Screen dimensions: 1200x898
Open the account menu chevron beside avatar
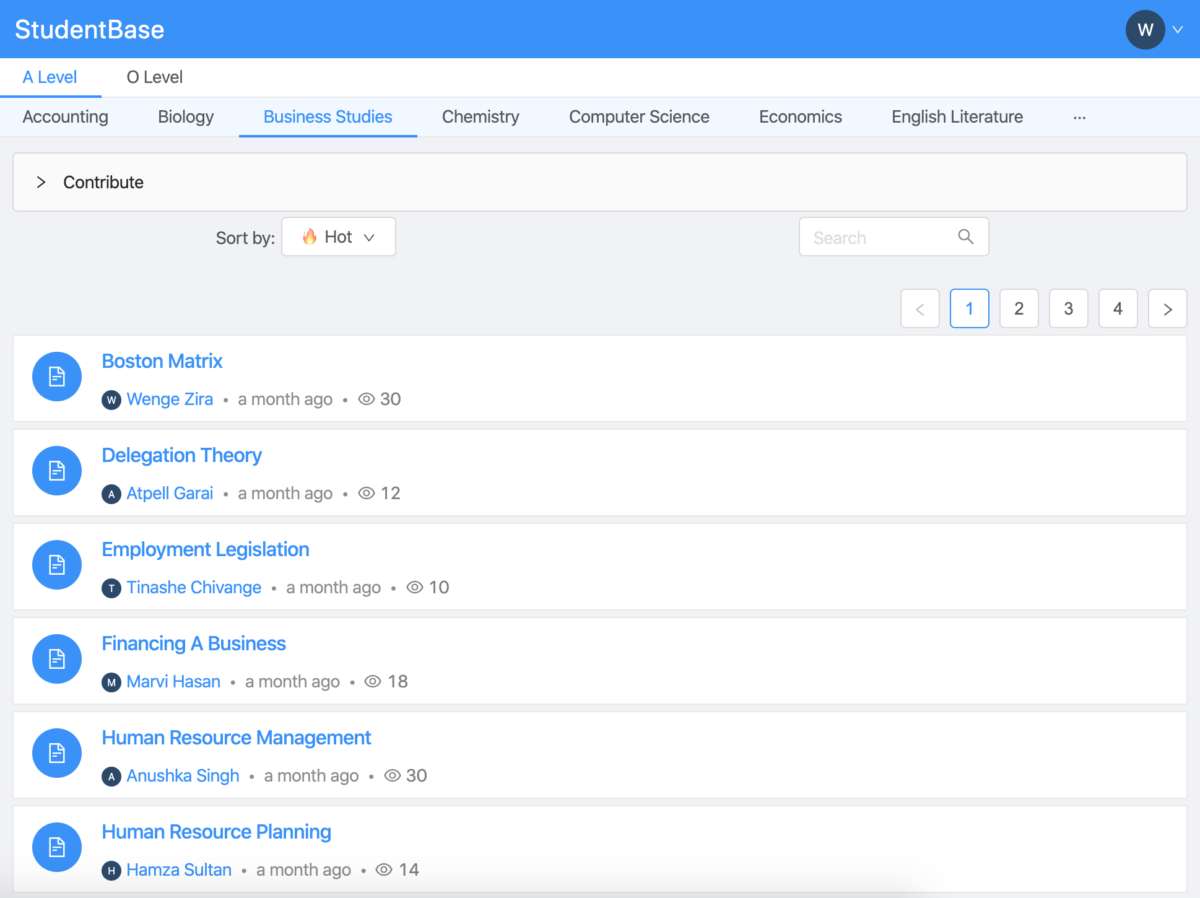[1178, 29]
